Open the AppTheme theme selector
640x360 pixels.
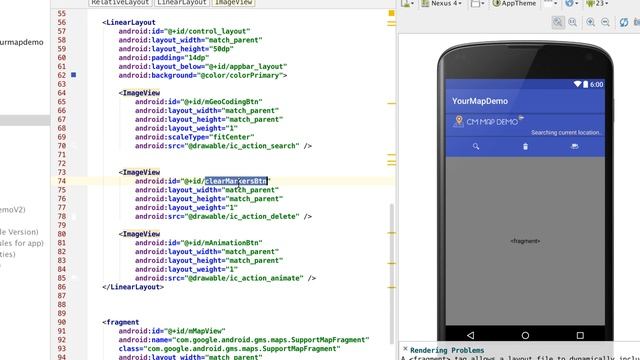(x=514, y=3)
